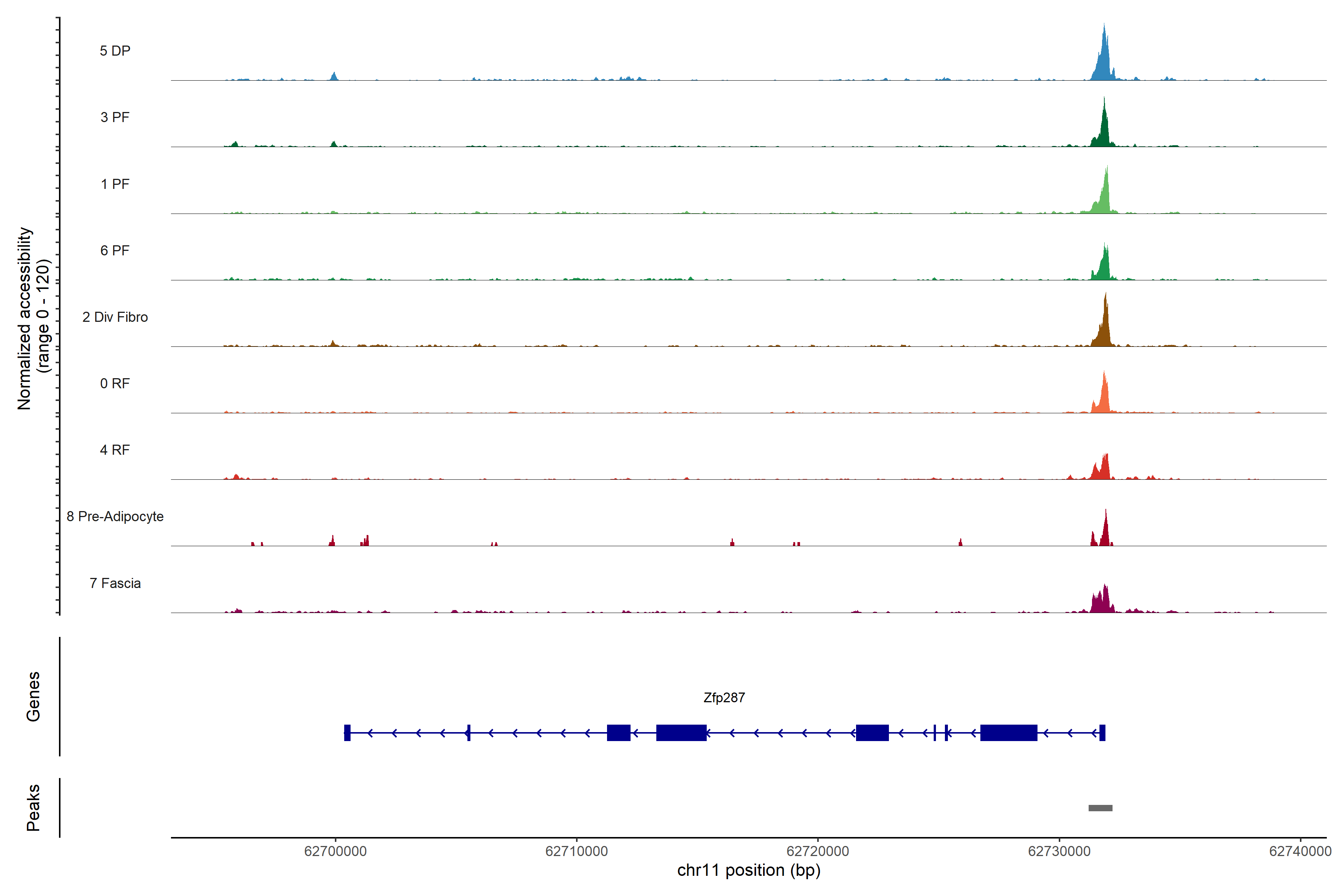Click the 8 Pre-Adipocyte track label
Screen dimensions: 1344x896
click(x=115, y=517)
